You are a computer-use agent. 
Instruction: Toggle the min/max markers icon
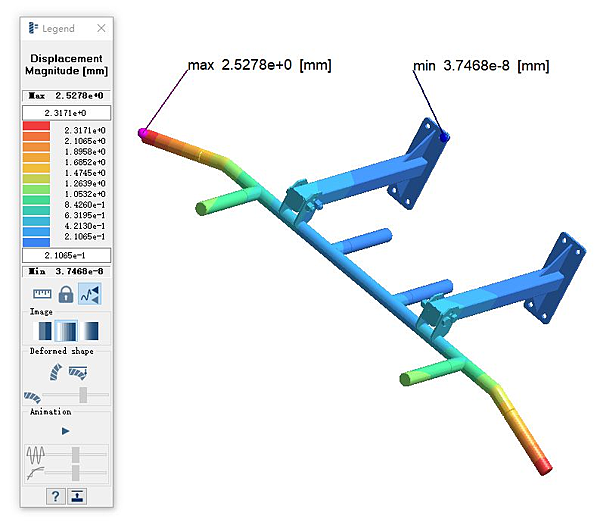tap(90, 294)
